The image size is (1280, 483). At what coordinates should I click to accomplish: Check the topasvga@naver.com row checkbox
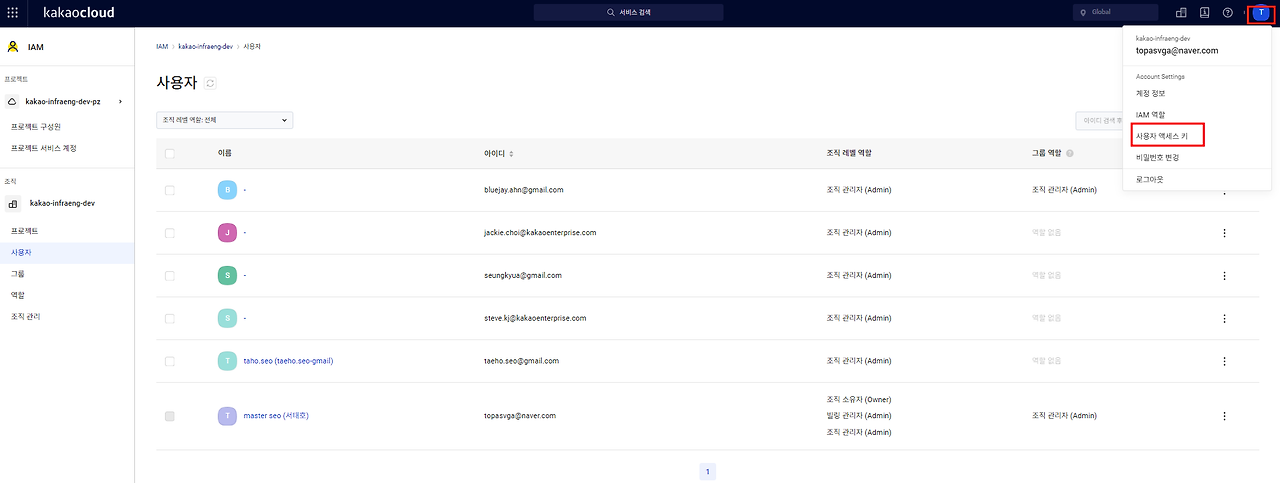[169, 415]
